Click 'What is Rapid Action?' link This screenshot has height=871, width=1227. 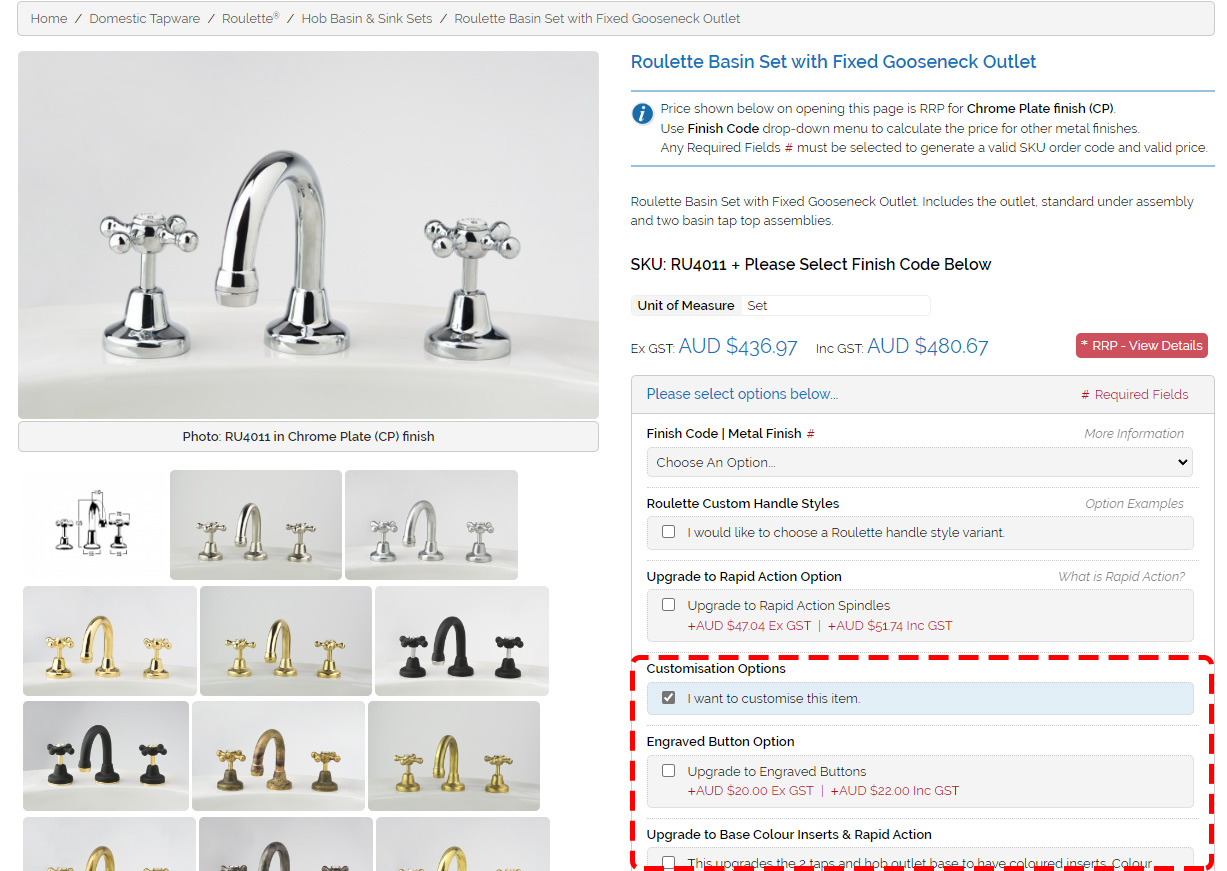coord(1121,577)
